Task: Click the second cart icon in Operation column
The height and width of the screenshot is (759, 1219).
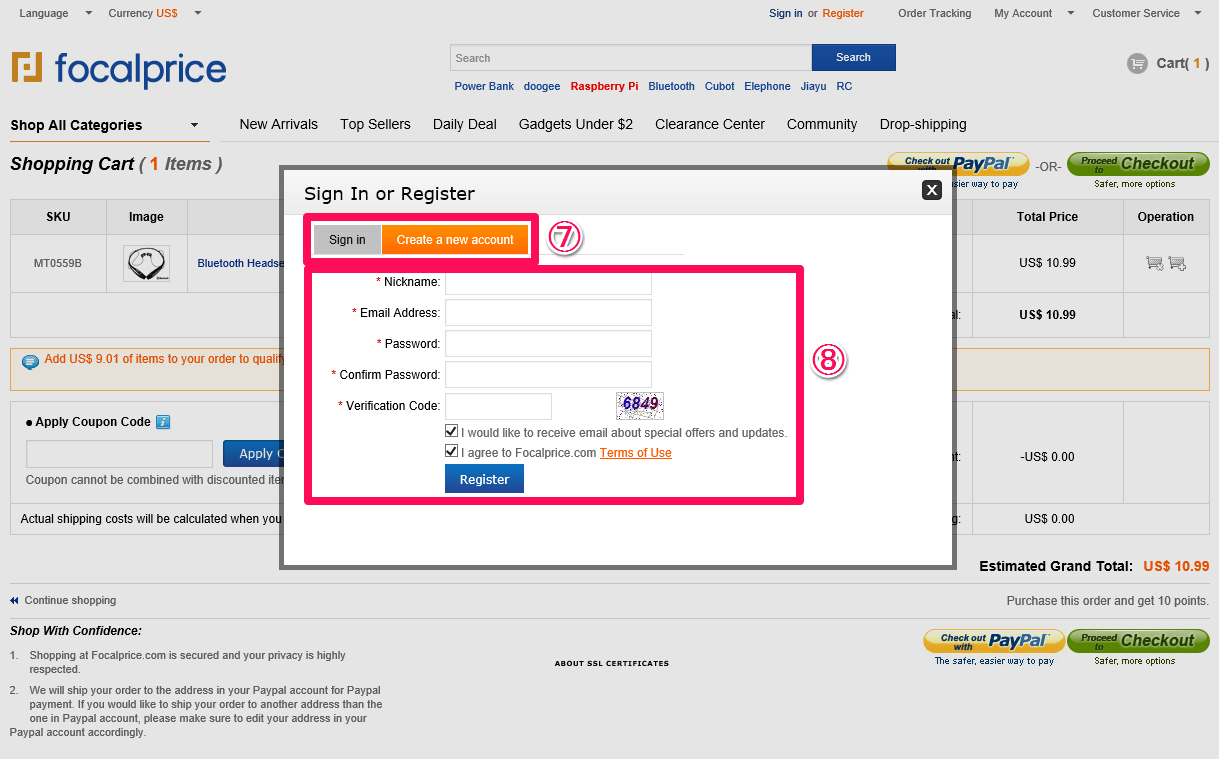Action: (x=1177, y=263)
